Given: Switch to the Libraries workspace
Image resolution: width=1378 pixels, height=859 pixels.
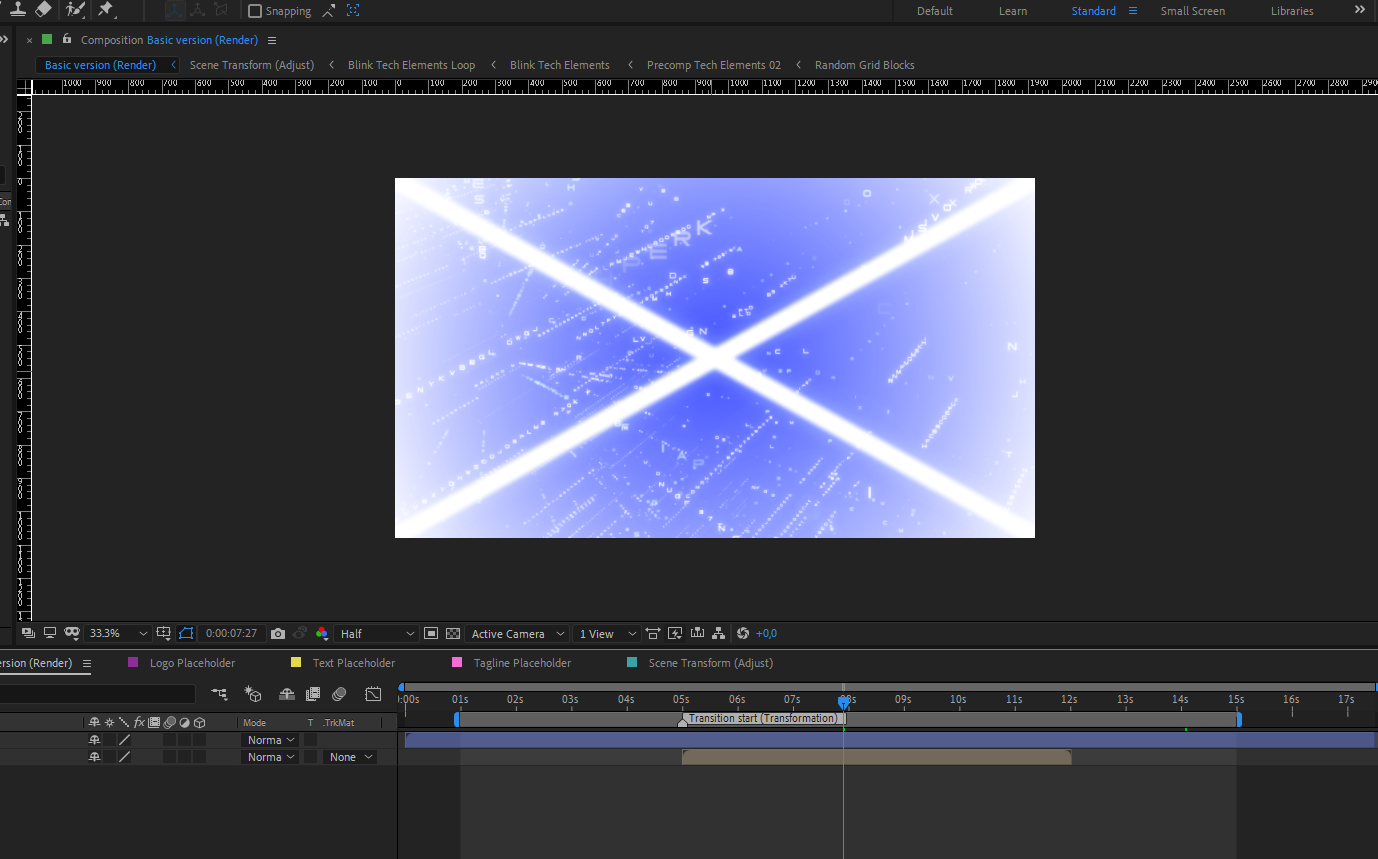Looking at the screenshot, I should click(x=1292, y=11).
